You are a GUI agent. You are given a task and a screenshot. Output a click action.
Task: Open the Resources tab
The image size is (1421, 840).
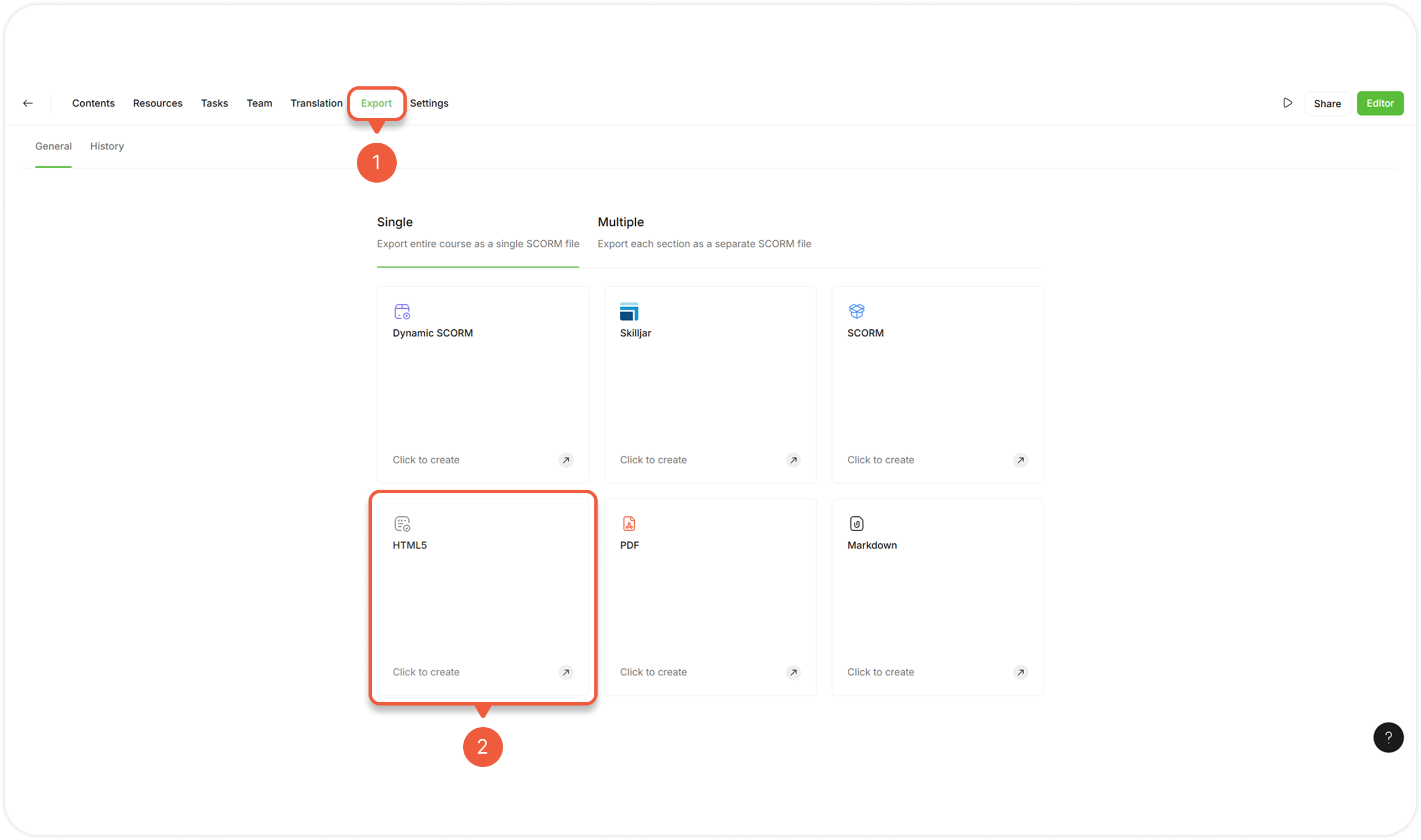coord(157,103)
